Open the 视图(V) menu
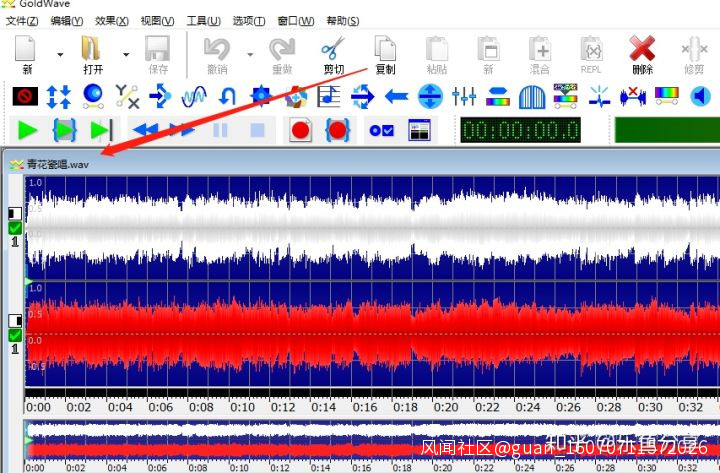This screenshot has width=720, height=473. pos(158,21)
